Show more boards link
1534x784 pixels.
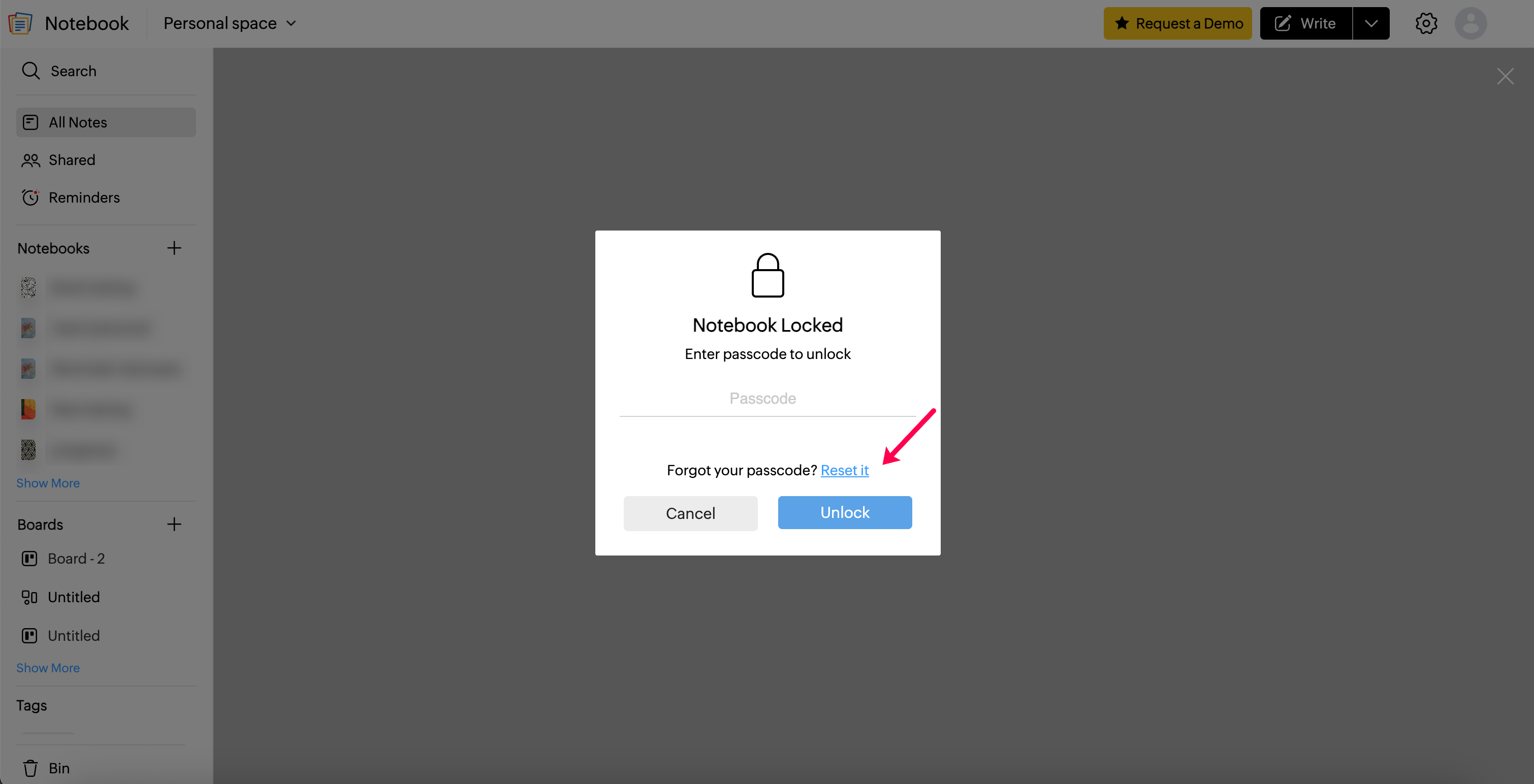[x=48, y=667]
